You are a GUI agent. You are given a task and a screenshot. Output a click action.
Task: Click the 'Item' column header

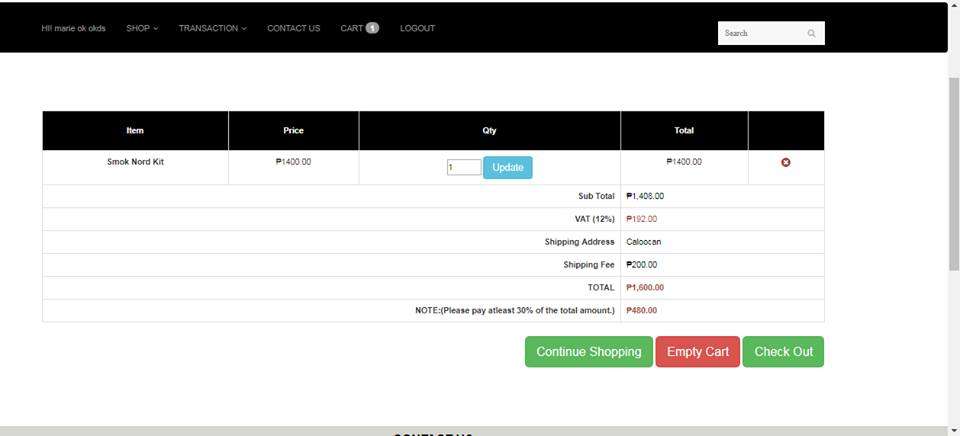pyautogui.click(x=135, y=130)
